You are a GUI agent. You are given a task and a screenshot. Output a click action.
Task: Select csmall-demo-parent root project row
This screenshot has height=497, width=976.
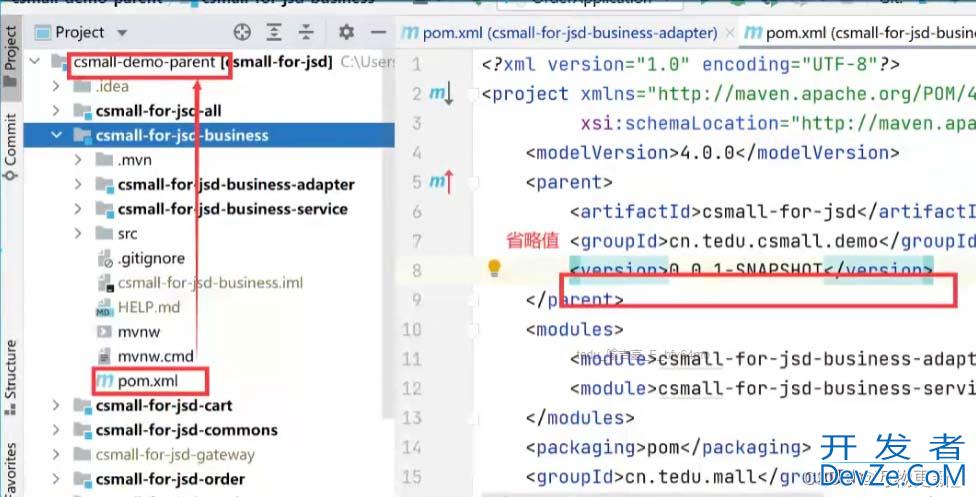[209, 62]
